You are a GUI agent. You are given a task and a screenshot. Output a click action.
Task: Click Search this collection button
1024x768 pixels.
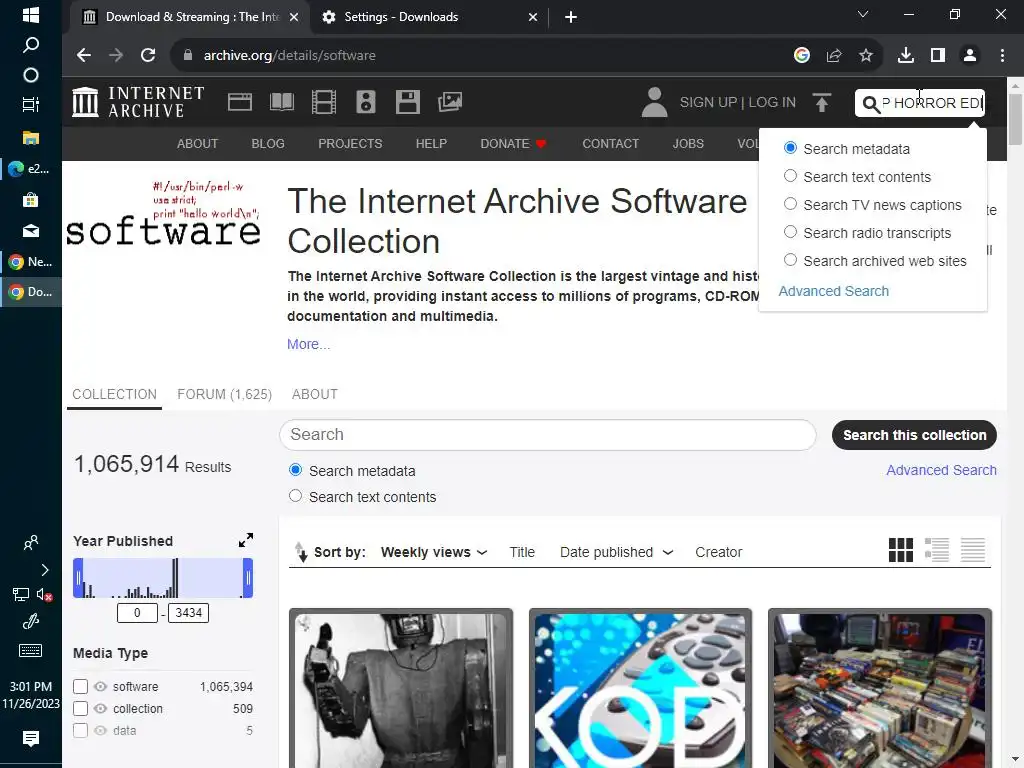[x=914, y=435]
